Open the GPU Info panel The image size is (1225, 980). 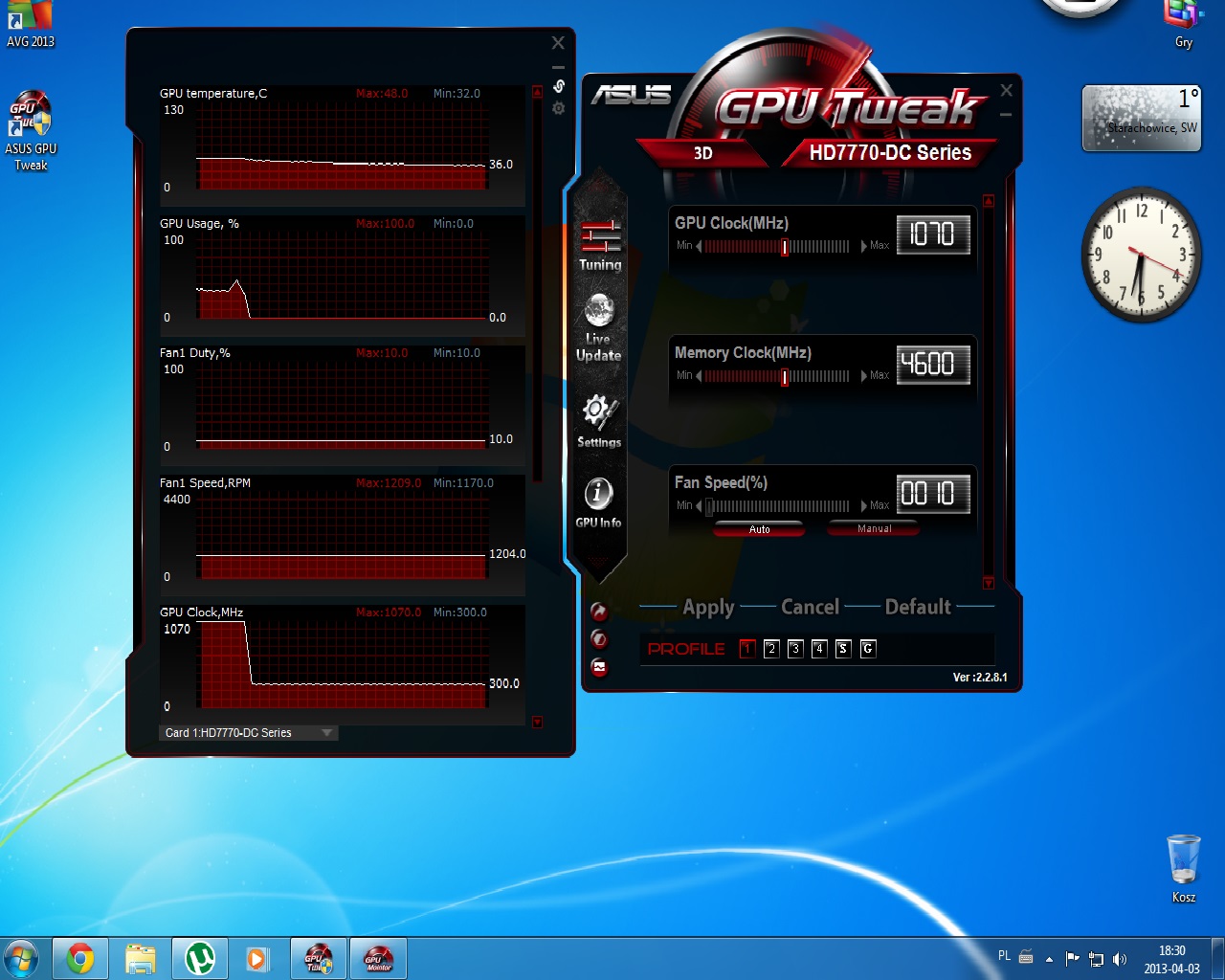(598, 502)
